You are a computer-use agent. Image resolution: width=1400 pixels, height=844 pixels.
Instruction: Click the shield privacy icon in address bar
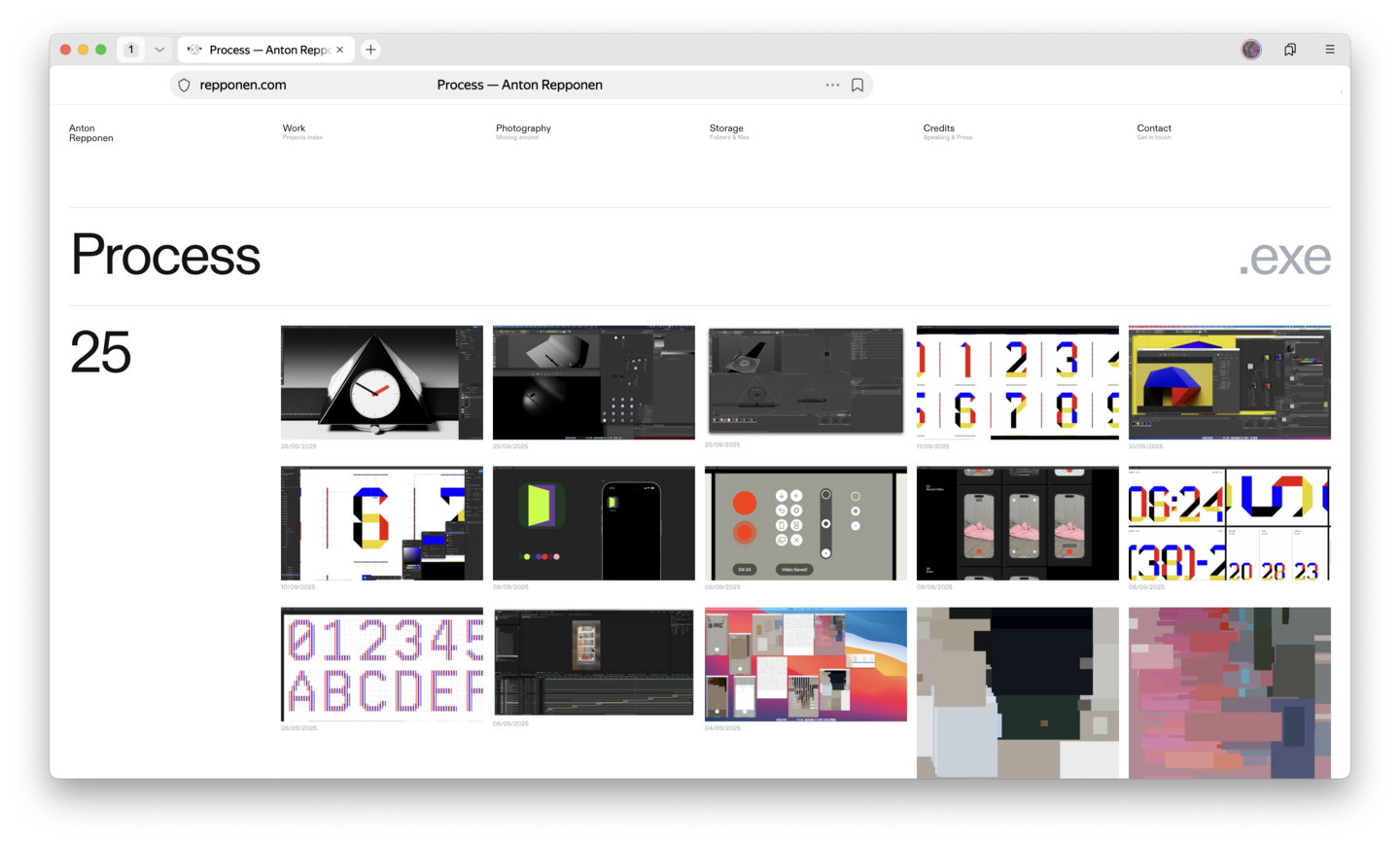point(184,86)
